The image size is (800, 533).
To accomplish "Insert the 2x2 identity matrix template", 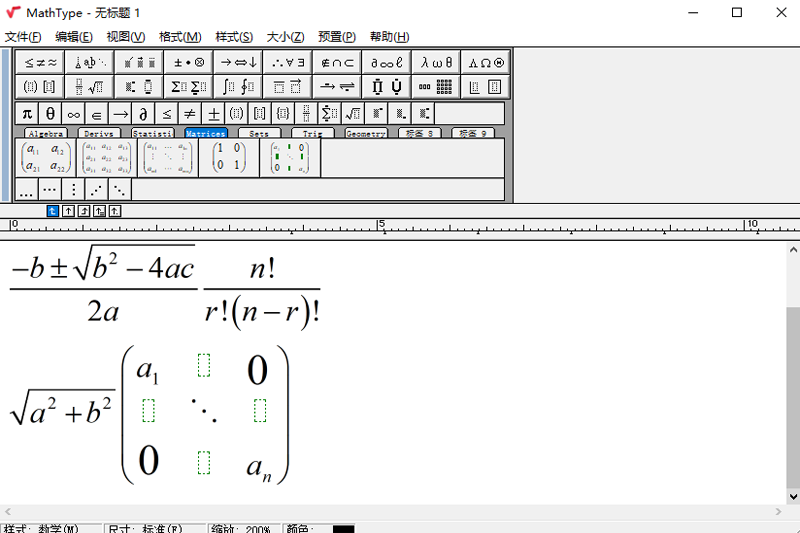I will pos(228,158).
